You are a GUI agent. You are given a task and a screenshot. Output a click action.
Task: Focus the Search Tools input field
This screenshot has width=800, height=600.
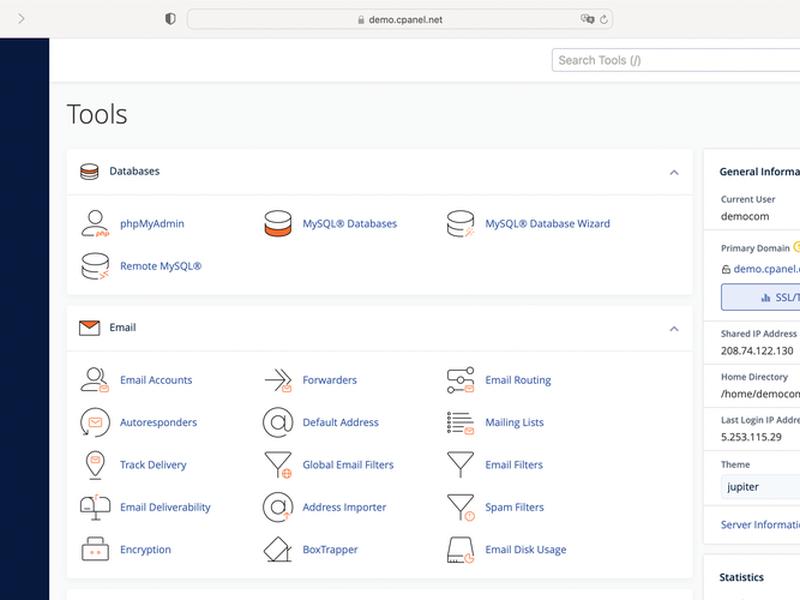[676, 60]
